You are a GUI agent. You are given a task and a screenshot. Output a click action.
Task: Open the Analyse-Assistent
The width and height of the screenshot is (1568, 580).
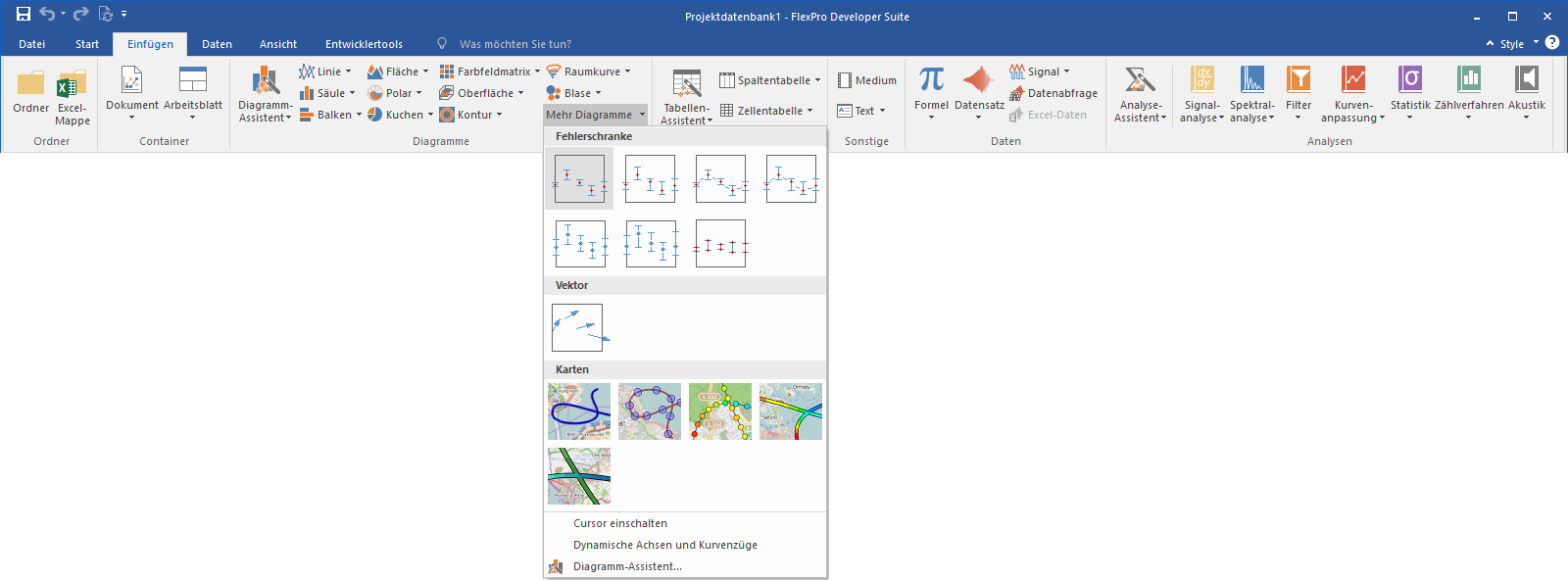coord(1141,94)
